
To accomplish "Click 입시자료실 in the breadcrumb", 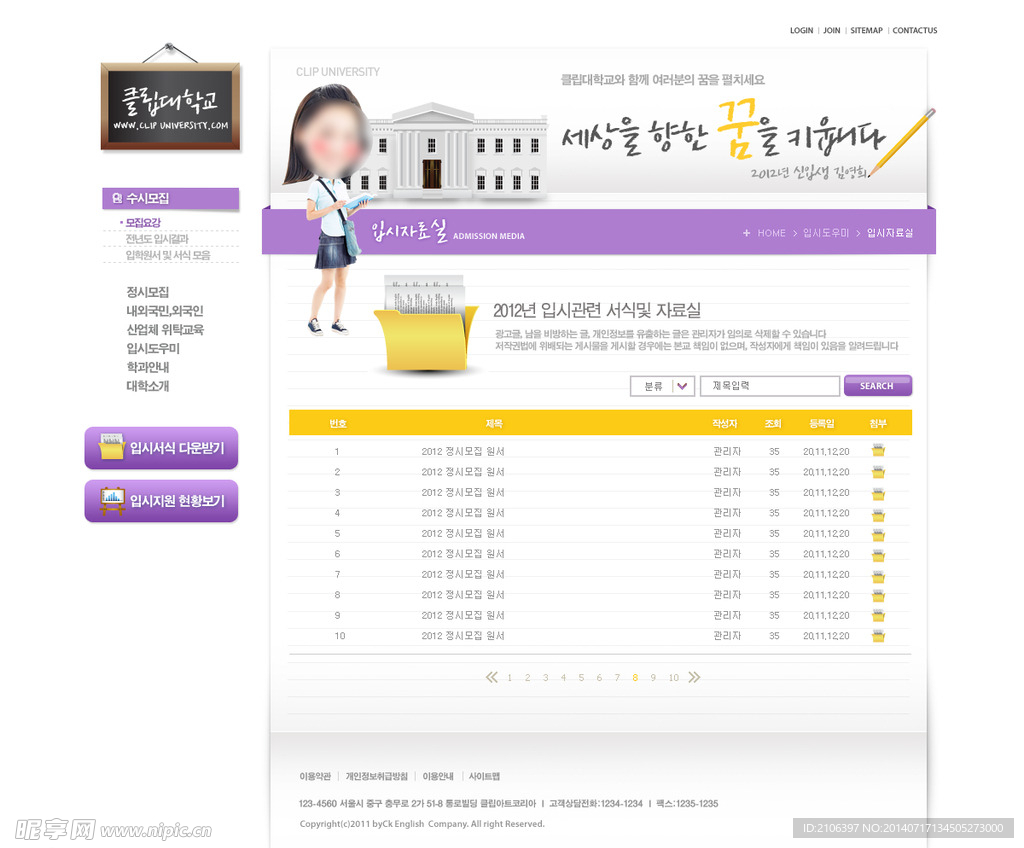I will [889, 233].
